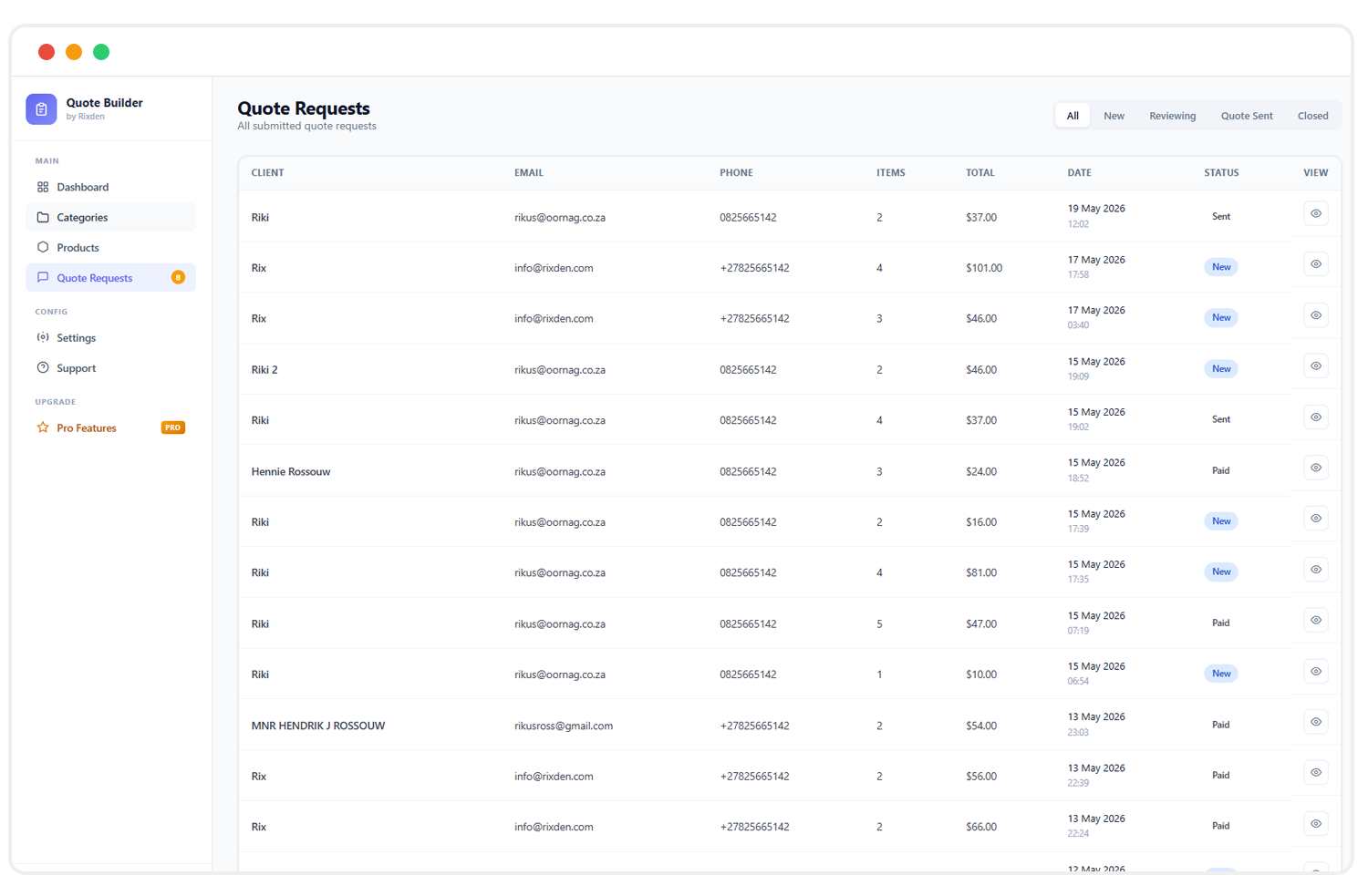View MNR HENDRIK J ROSSOUW quote
The height and width of the screenshot is (896, 1368).
(x=1315, y=722)
